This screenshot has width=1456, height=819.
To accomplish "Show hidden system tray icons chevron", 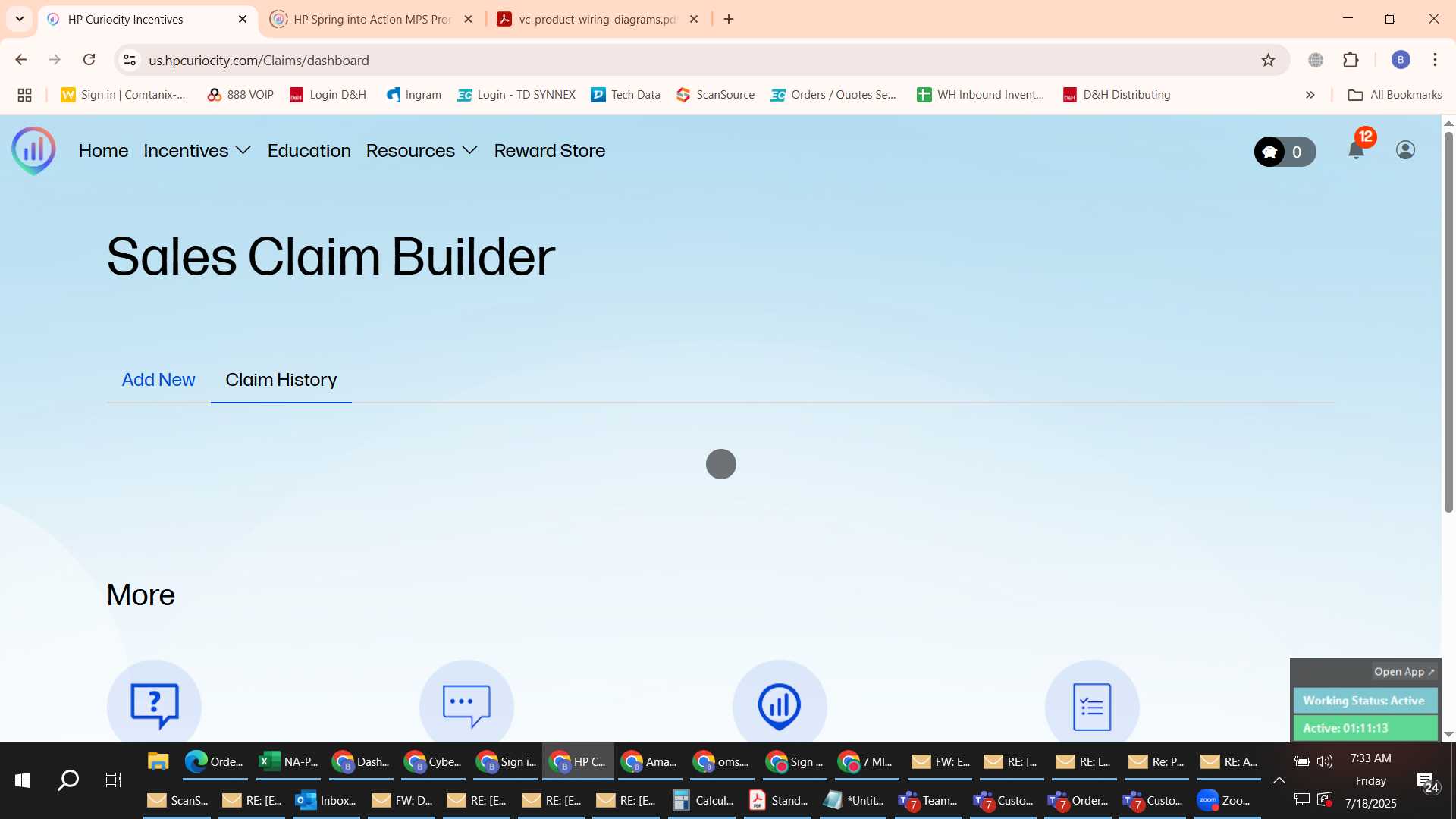I will [x=1279, y=780].
